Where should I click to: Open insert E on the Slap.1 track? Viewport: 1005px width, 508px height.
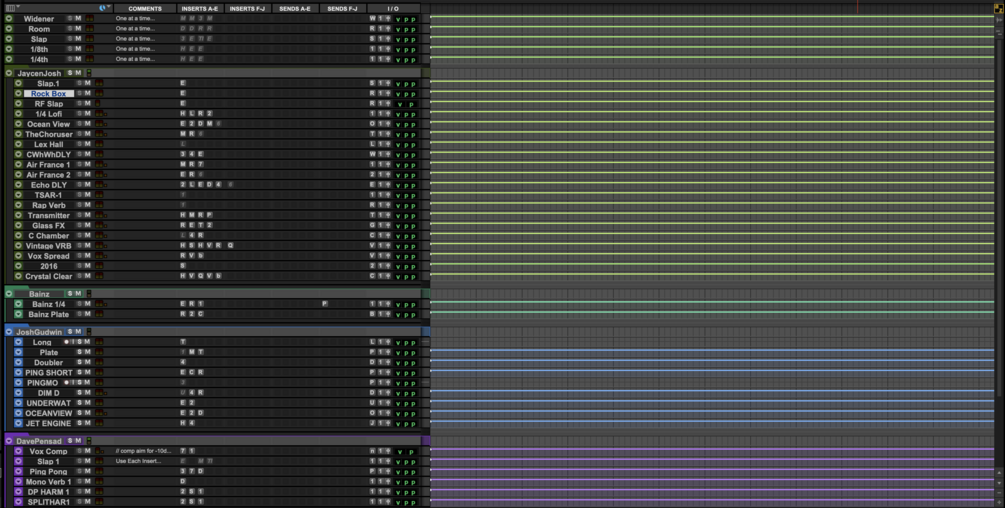(x=183, y=83)
